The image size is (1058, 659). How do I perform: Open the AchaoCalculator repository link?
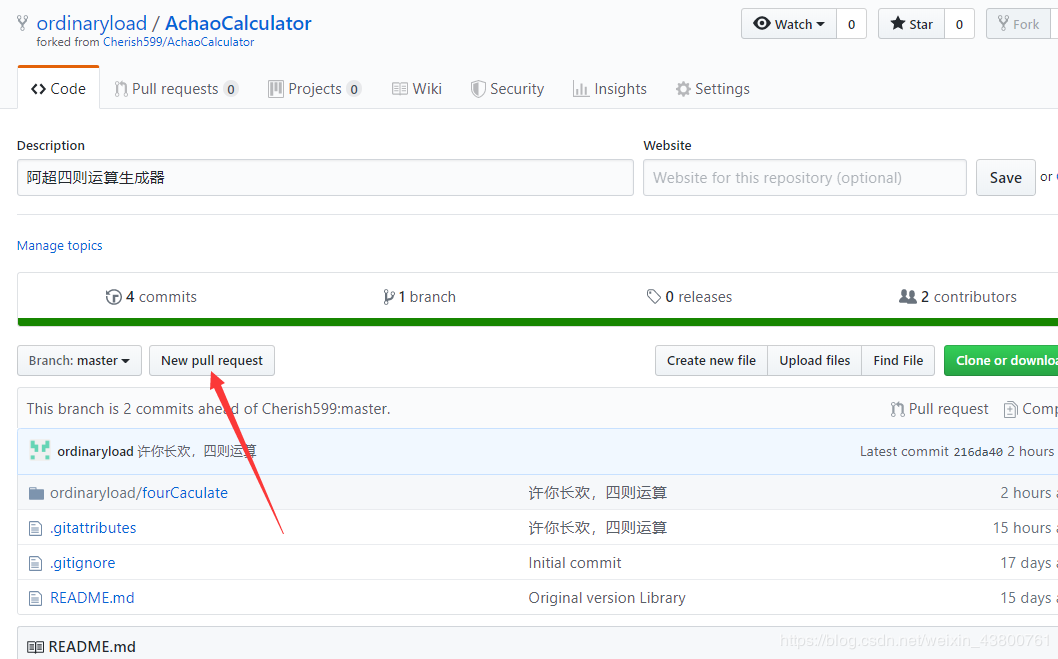(238, 24)
